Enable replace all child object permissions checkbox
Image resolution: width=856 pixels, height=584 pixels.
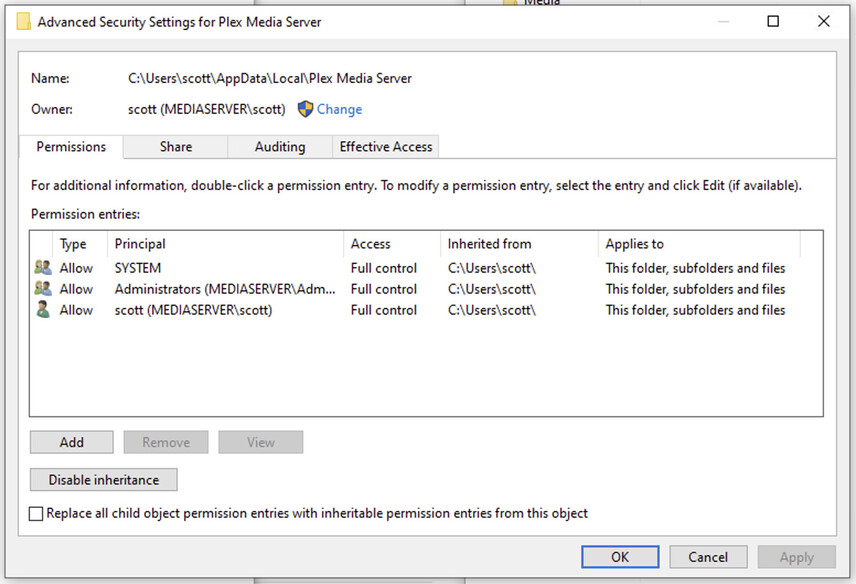pyautogui.click(x=37, y=514)
